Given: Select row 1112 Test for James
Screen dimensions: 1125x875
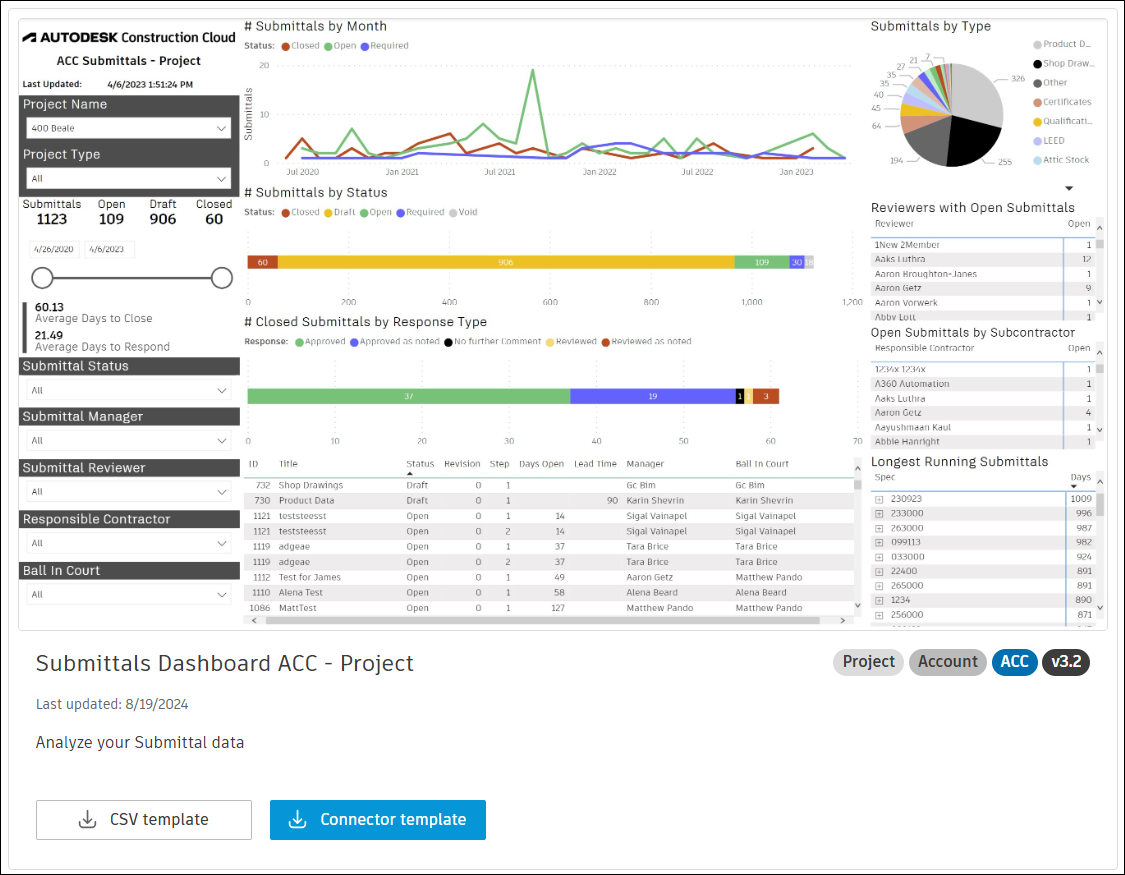Looking at the screenshot, I should 549,577.
